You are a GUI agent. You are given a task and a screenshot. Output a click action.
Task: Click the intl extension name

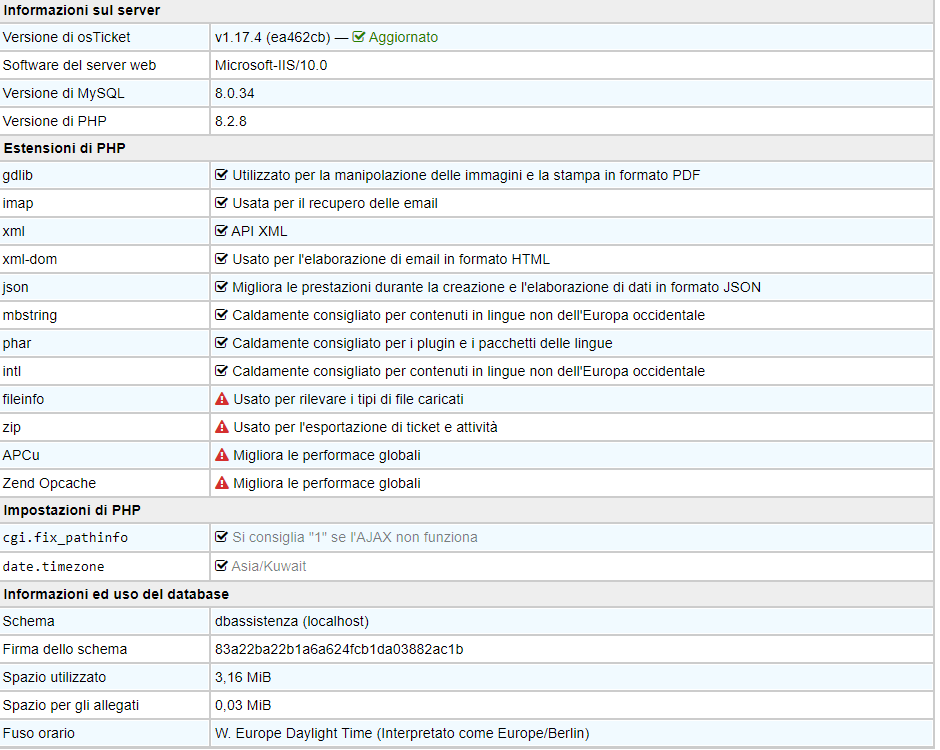pyautogui.click(x=11, y=371)
